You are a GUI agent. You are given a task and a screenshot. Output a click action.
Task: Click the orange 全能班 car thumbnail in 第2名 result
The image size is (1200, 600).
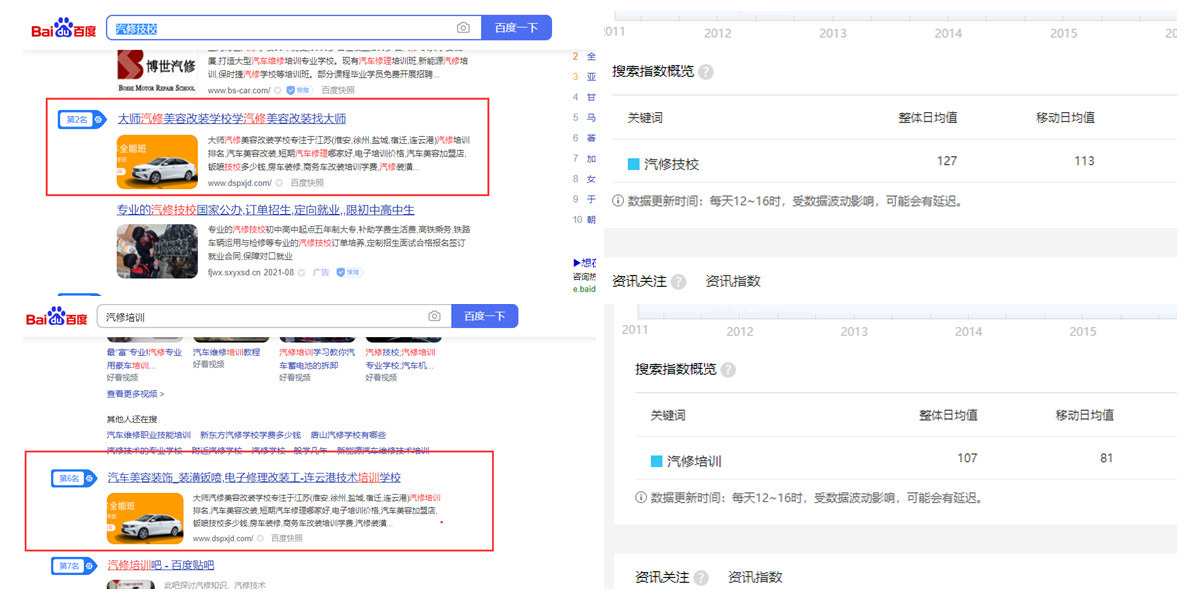(x=156, y=162)
